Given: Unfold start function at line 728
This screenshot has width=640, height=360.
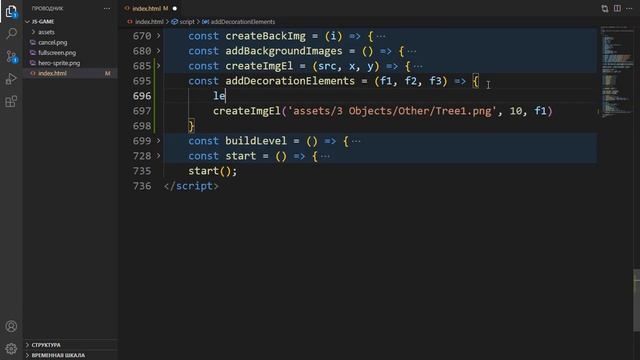Looking at the screenshot, I should (x=158, y=156).
